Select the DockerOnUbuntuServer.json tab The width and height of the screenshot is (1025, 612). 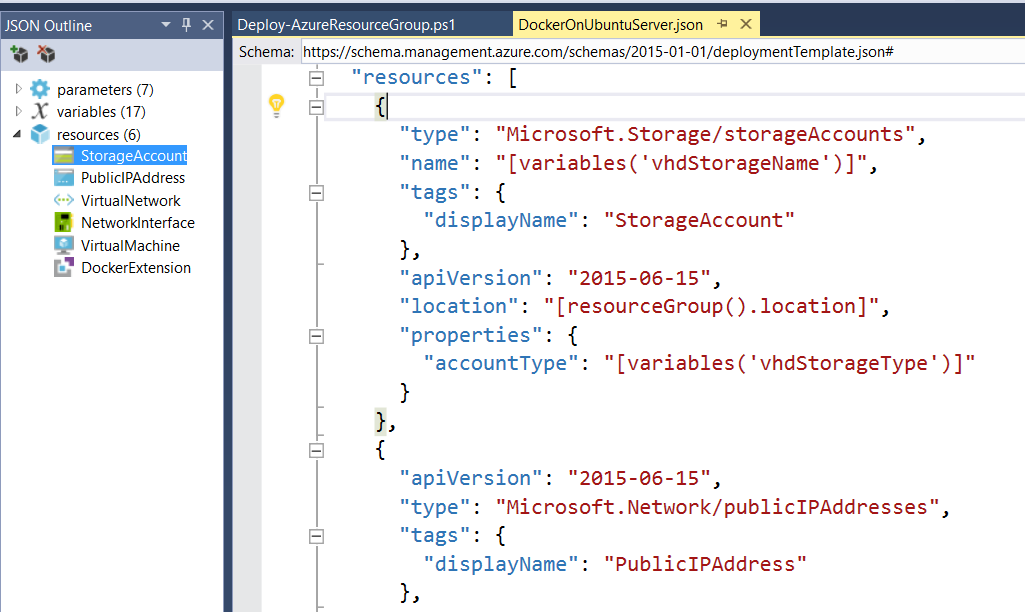pos(610,25)
